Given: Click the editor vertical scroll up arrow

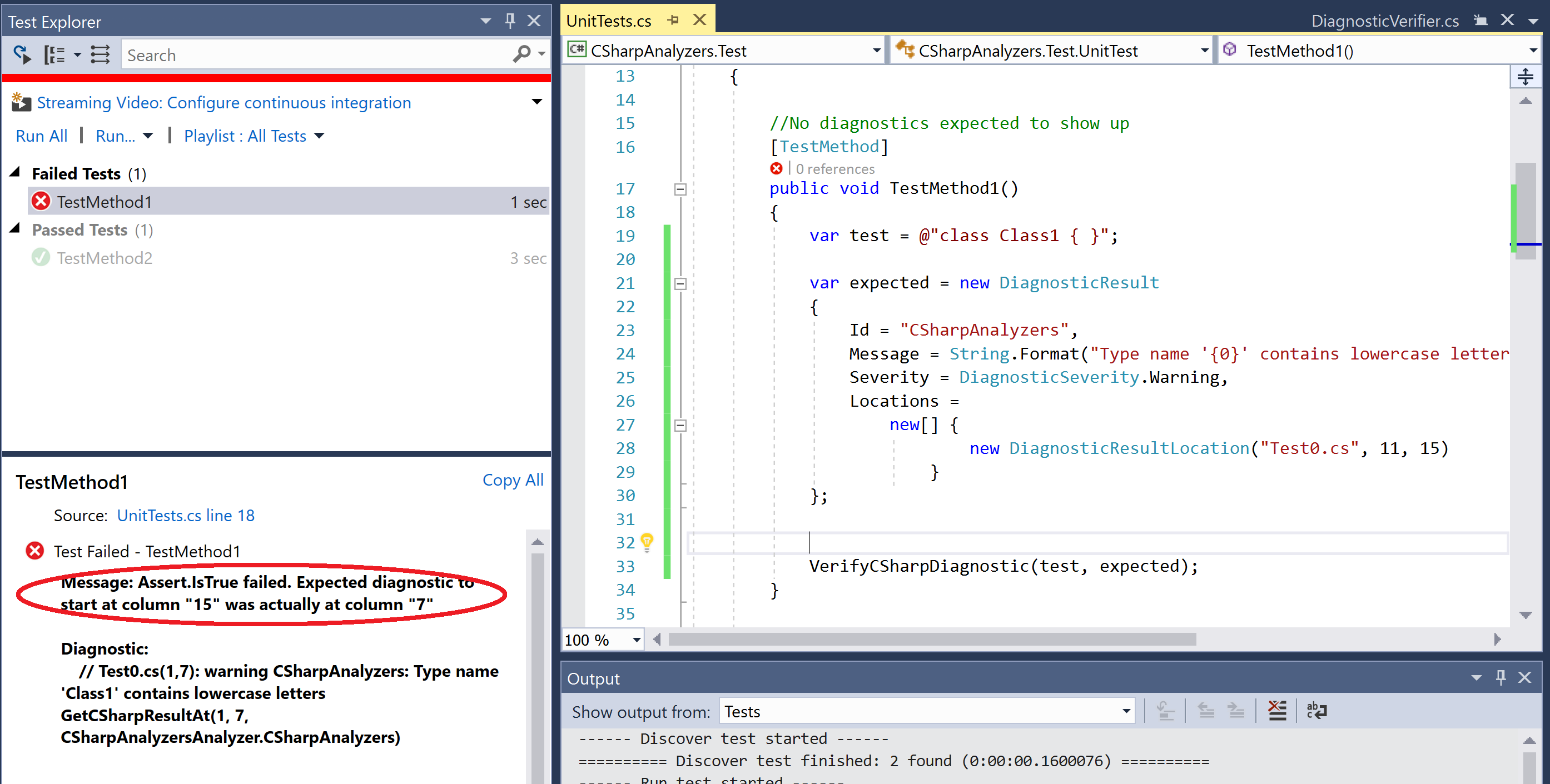Looking at the screenshot, I should click(x=1526, y=101).
